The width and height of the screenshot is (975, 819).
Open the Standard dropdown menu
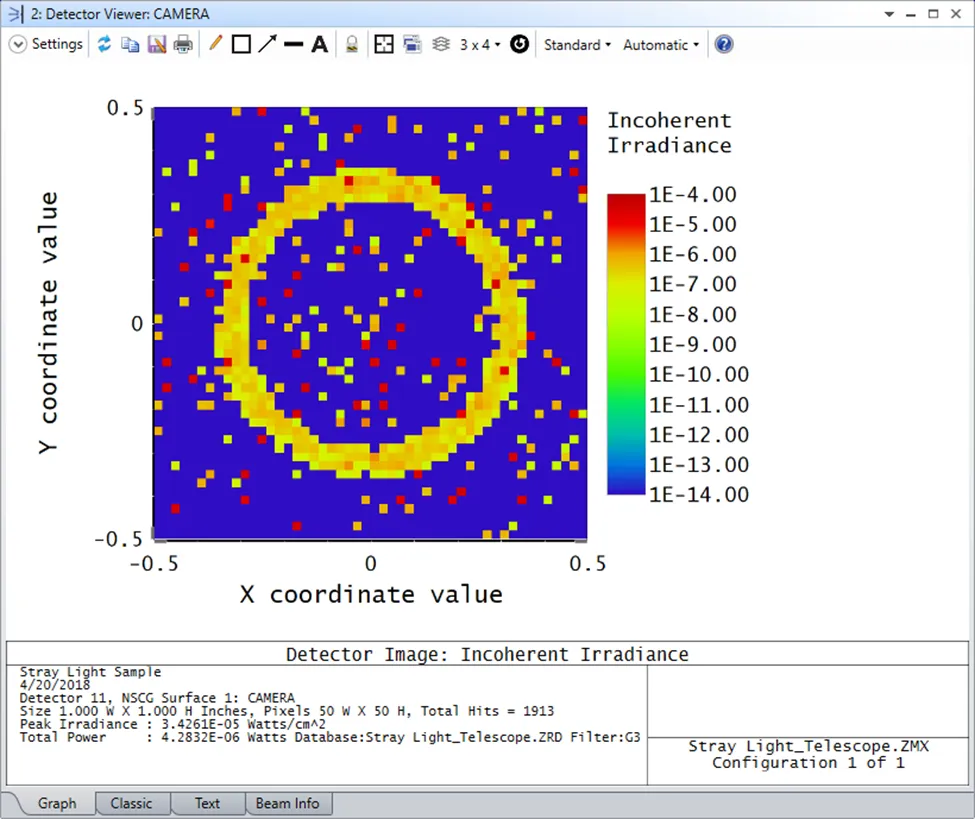coord(577,45)
